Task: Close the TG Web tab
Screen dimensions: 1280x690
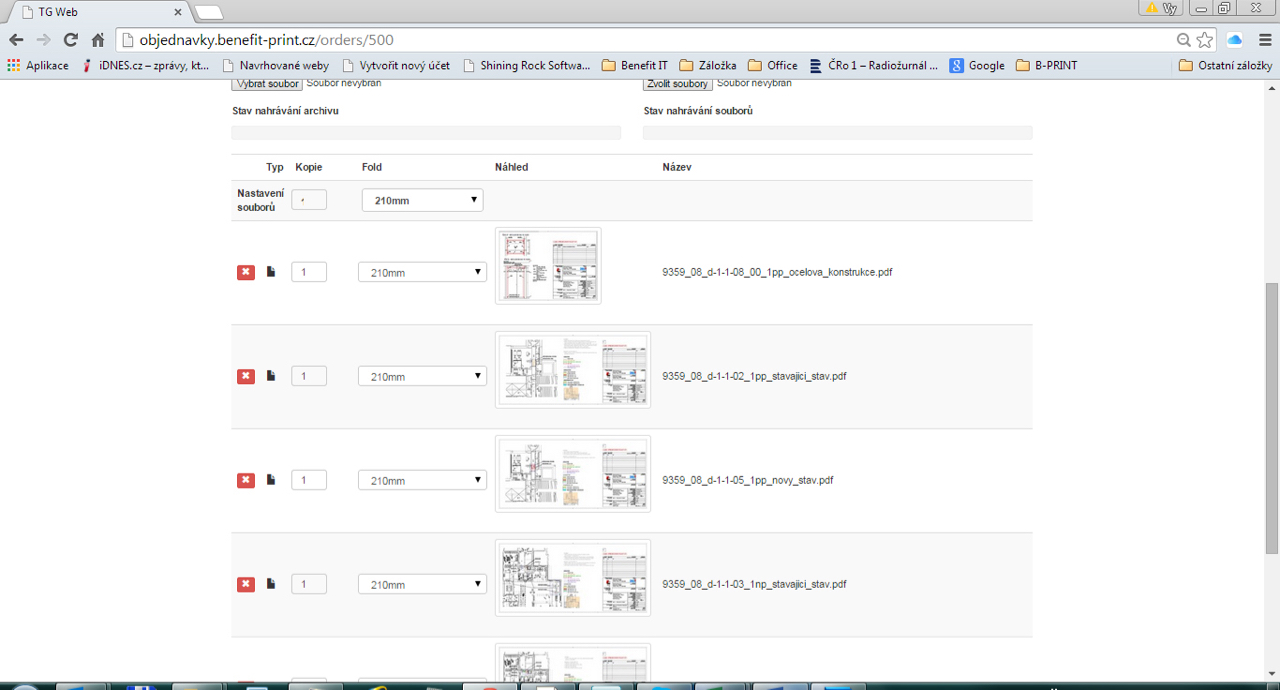Action: tap(178, 12)
